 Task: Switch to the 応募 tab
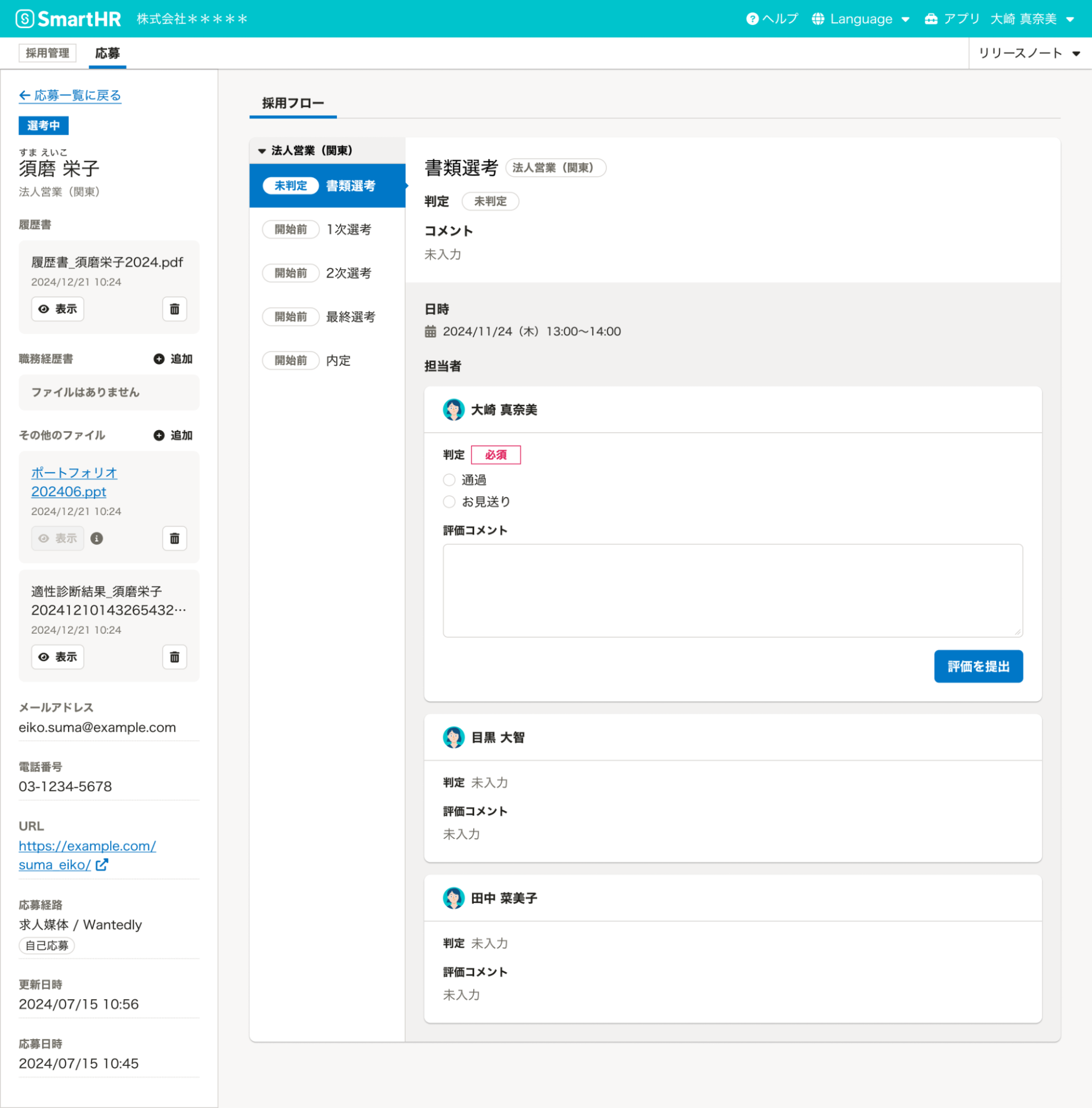click(x=107, y=53)
